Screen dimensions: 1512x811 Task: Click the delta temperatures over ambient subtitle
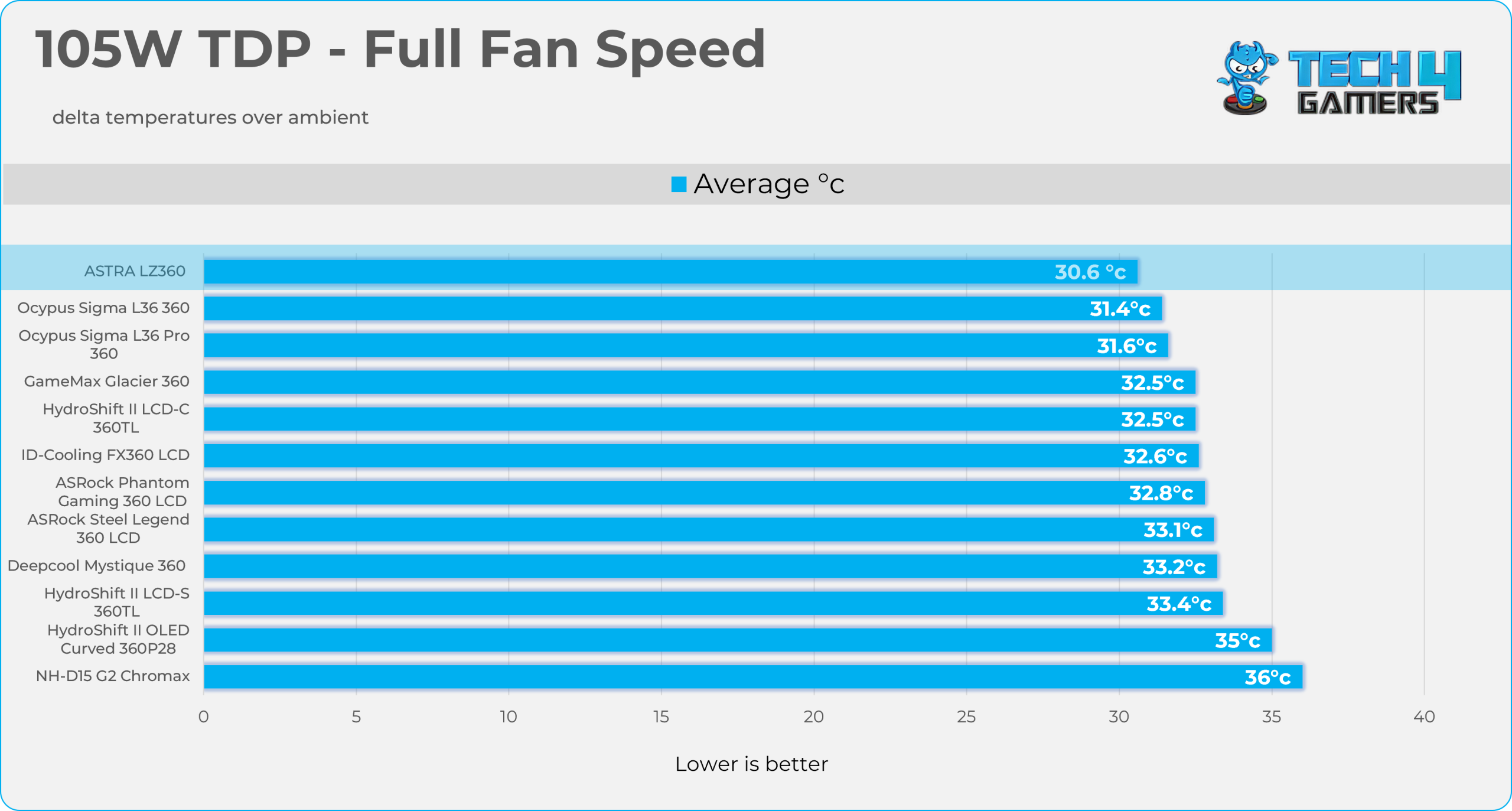point(210,118)
